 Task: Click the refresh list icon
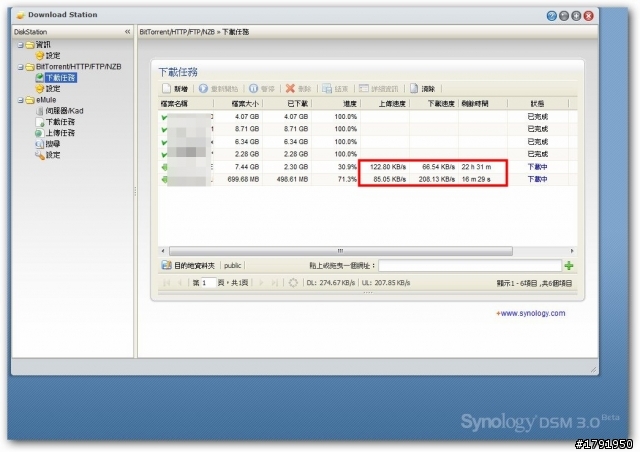[293, 283]
